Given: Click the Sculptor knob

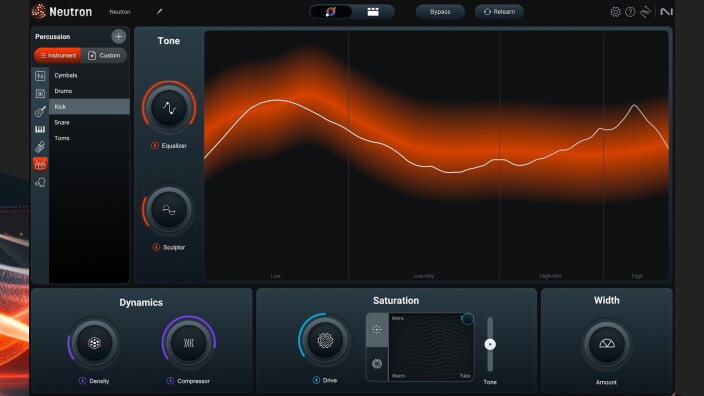Looking at the screenshot, I should pyautogui.click(x=169, y=210).
